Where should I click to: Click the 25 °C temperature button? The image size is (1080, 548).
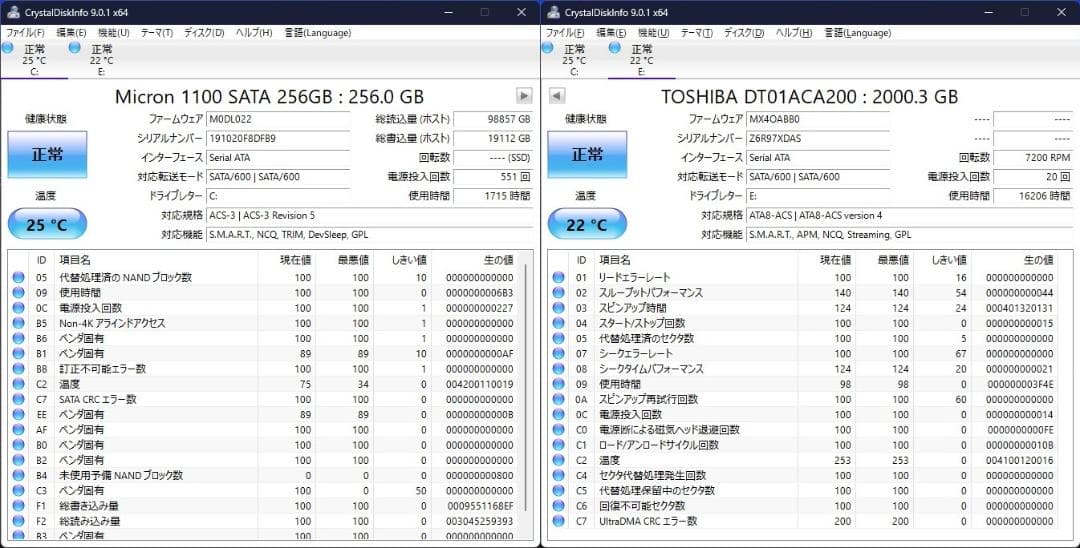[x=48, y=224]
